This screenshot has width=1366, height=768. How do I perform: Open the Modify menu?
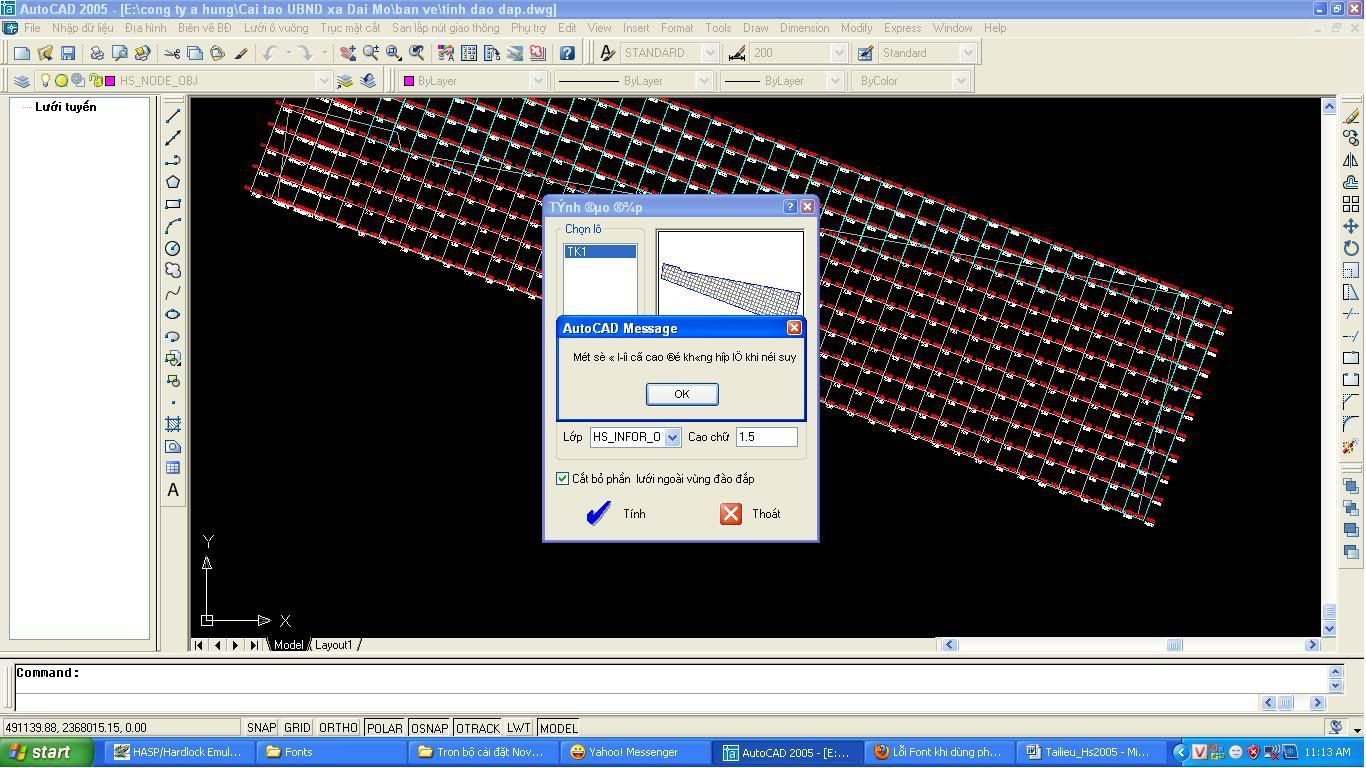(x=856, y=28)
